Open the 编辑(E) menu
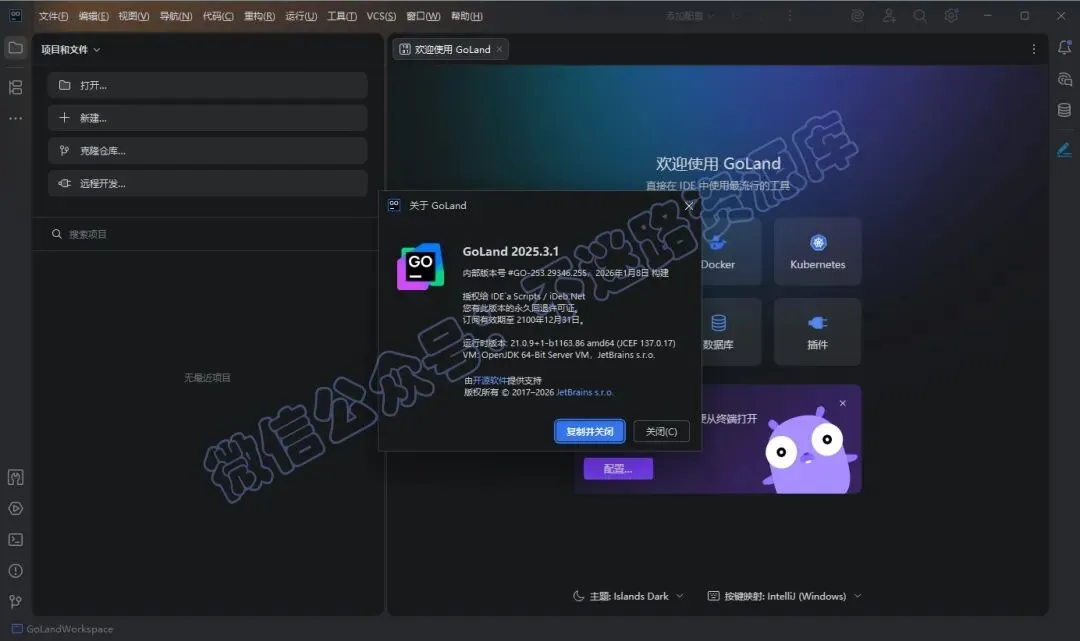This screenshot has height=641, width=1080. pos(93,16)
